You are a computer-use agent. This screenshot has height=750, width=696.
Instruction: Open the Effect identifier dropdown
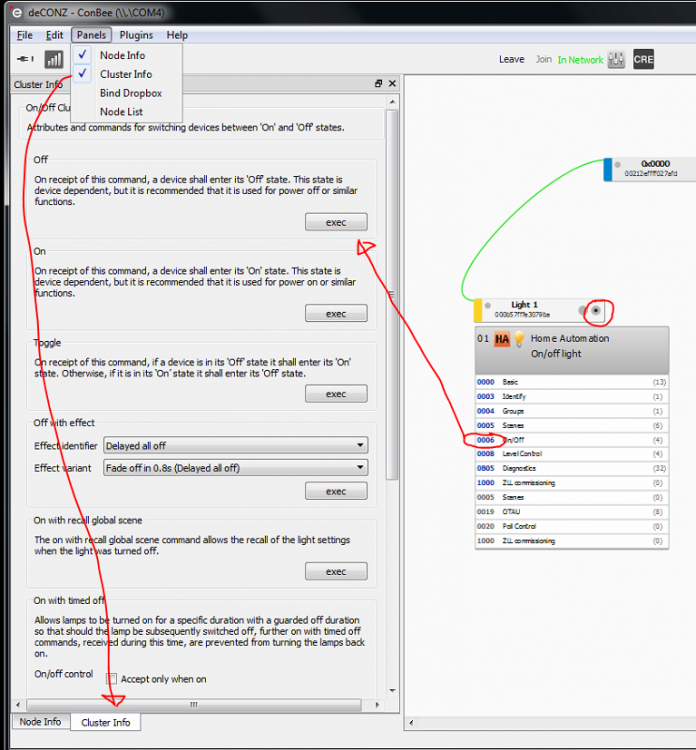(235, 445)
